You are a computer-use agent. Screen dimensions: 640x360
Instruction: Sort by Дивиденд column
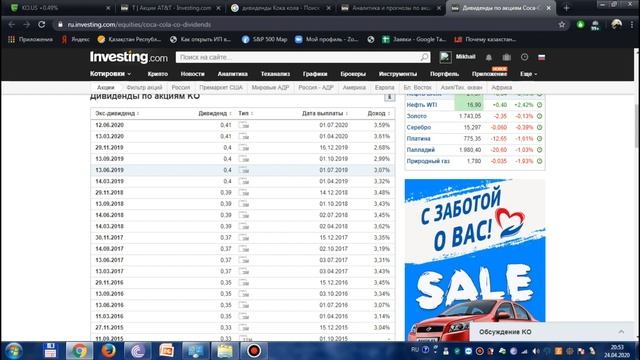(x=215, y=113)
